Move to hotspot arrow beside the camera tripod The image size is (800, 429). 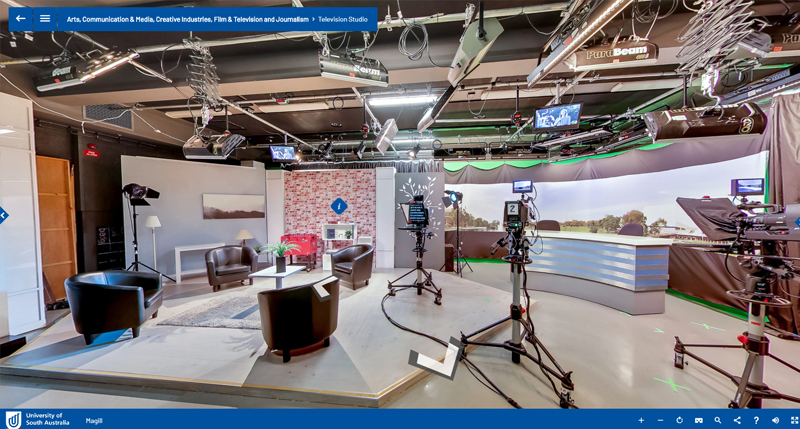click(x=438, y=358)
